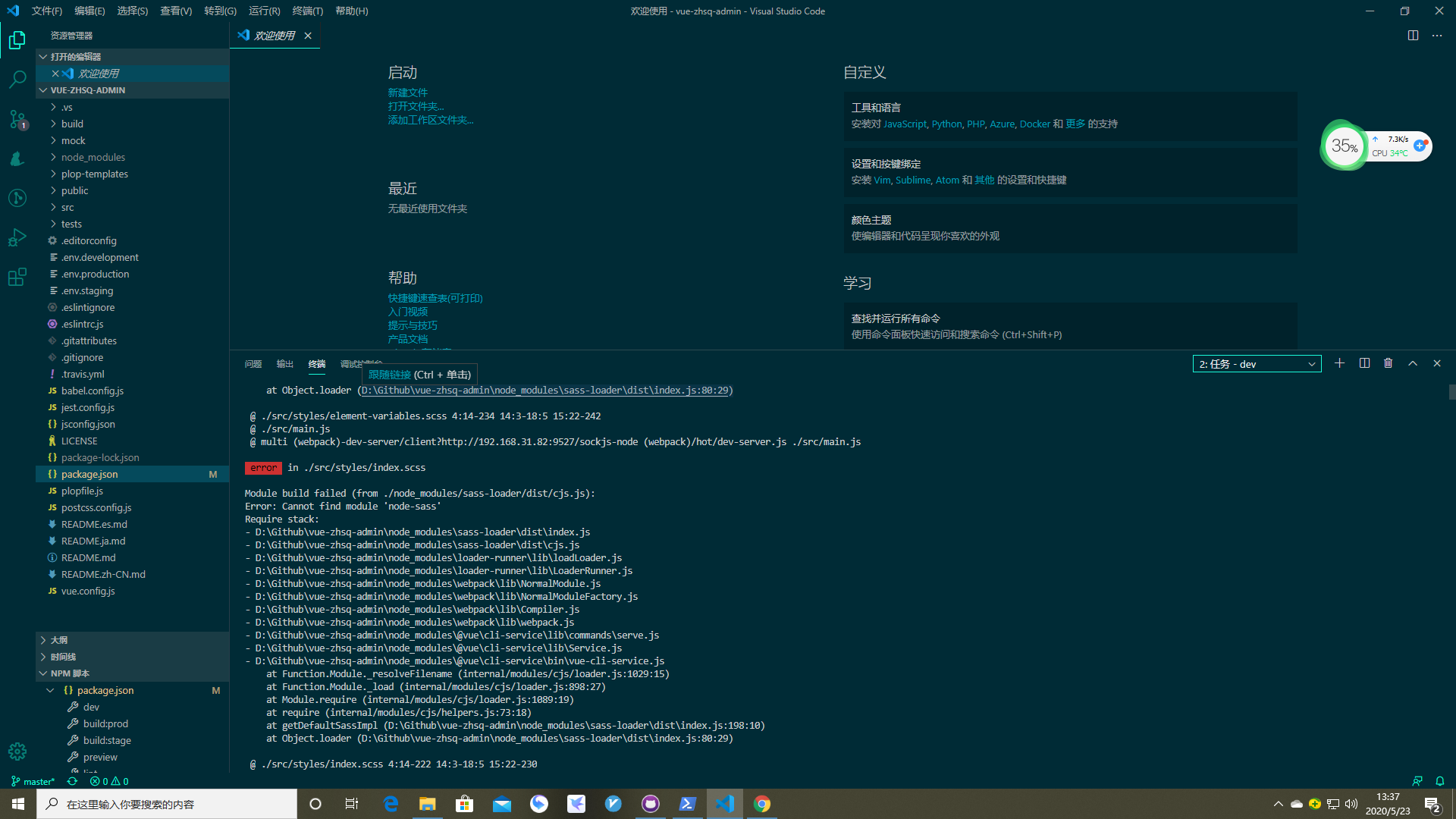Kill terminal with trash icon
The image size is (1456, 819).
tap(1388, 364)
